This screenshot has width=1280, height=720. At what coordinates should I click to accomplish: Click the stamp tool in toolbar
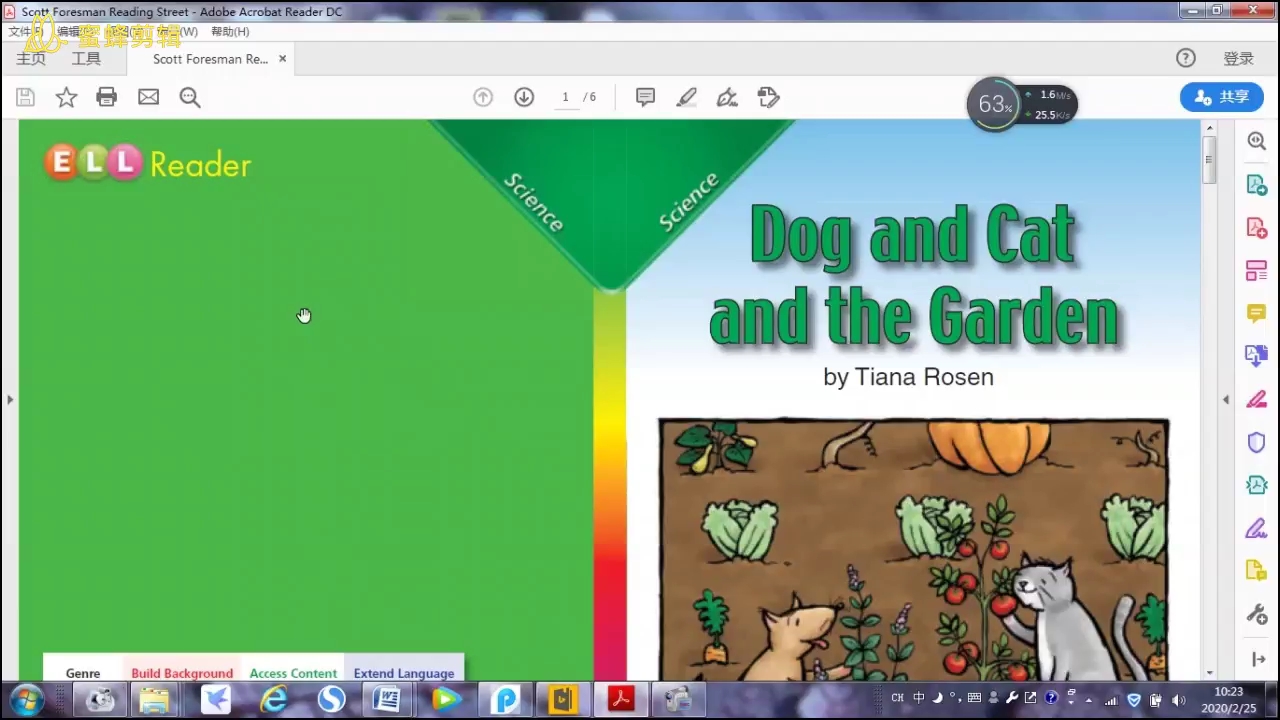coord(768,97)
